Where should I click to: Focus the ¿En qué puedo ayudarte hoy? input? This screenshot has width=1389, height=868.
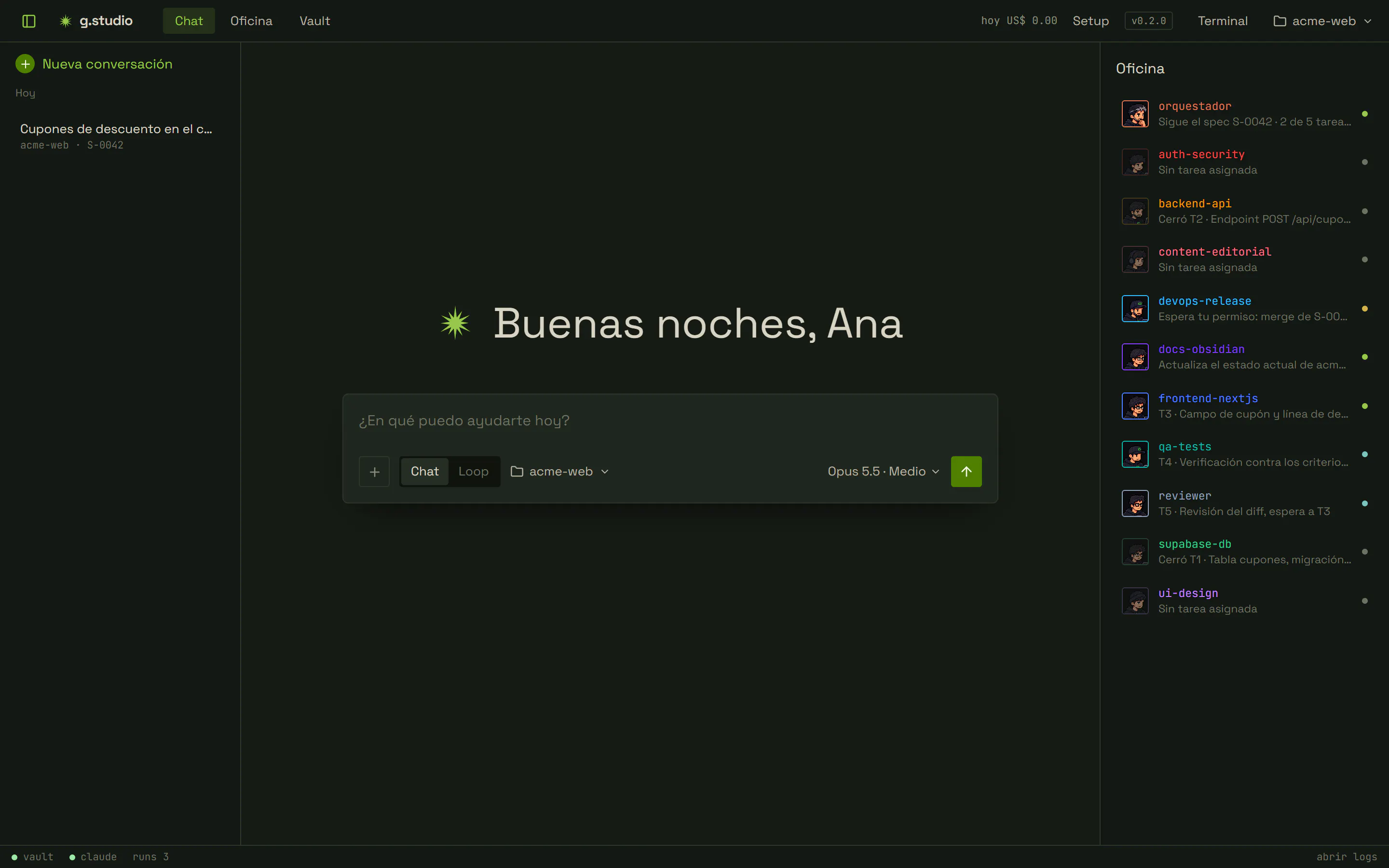point(670,421)
